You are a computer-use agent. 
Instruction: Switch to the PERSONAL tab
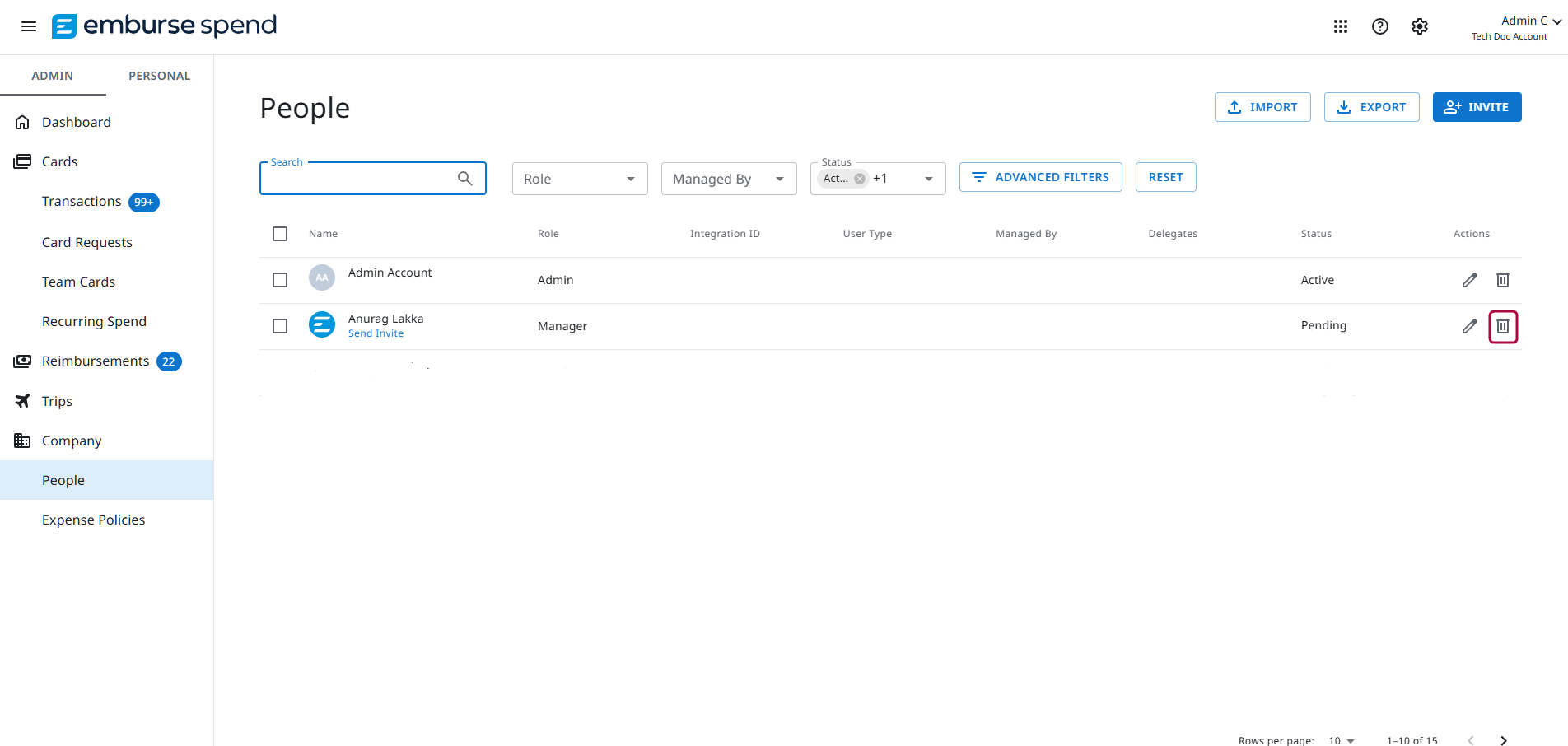[x=160, y=76]
